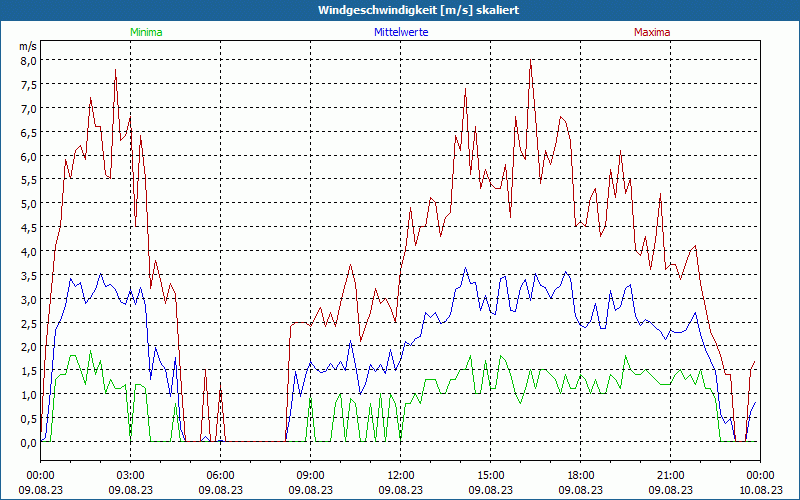Select the red 'Maxima' legend label

click(652, 32)
